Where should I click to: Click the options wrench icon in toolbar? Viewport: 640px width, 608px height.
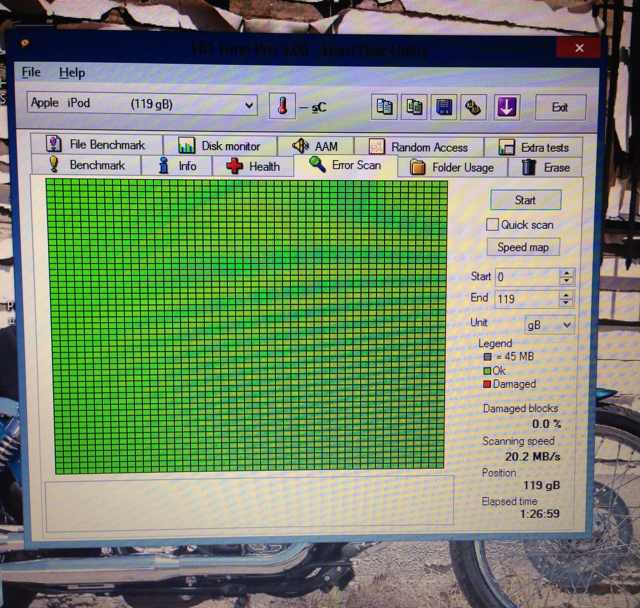474,106
